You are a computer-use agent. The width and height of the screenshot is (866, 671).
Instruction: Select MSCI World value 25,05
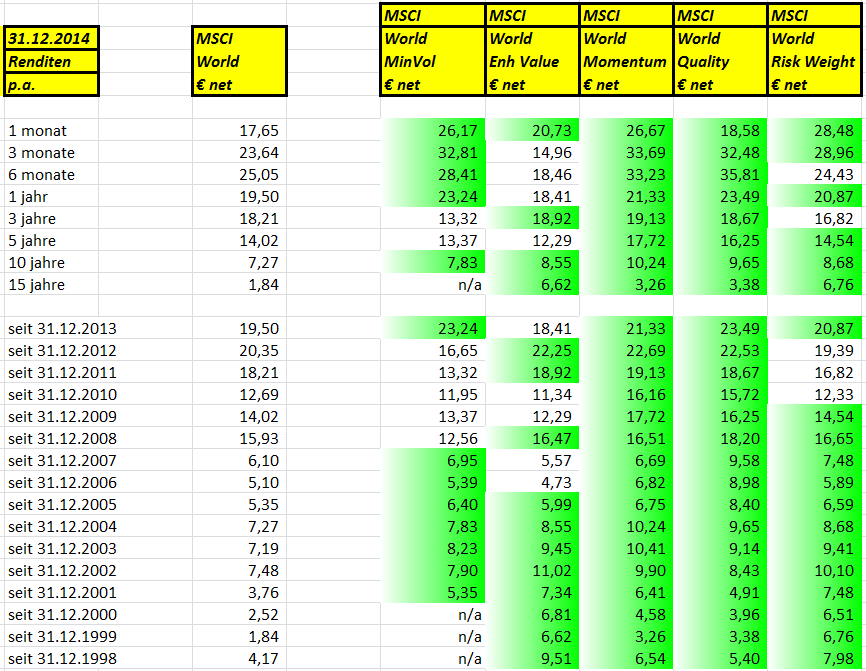click(x=259, y=175)
